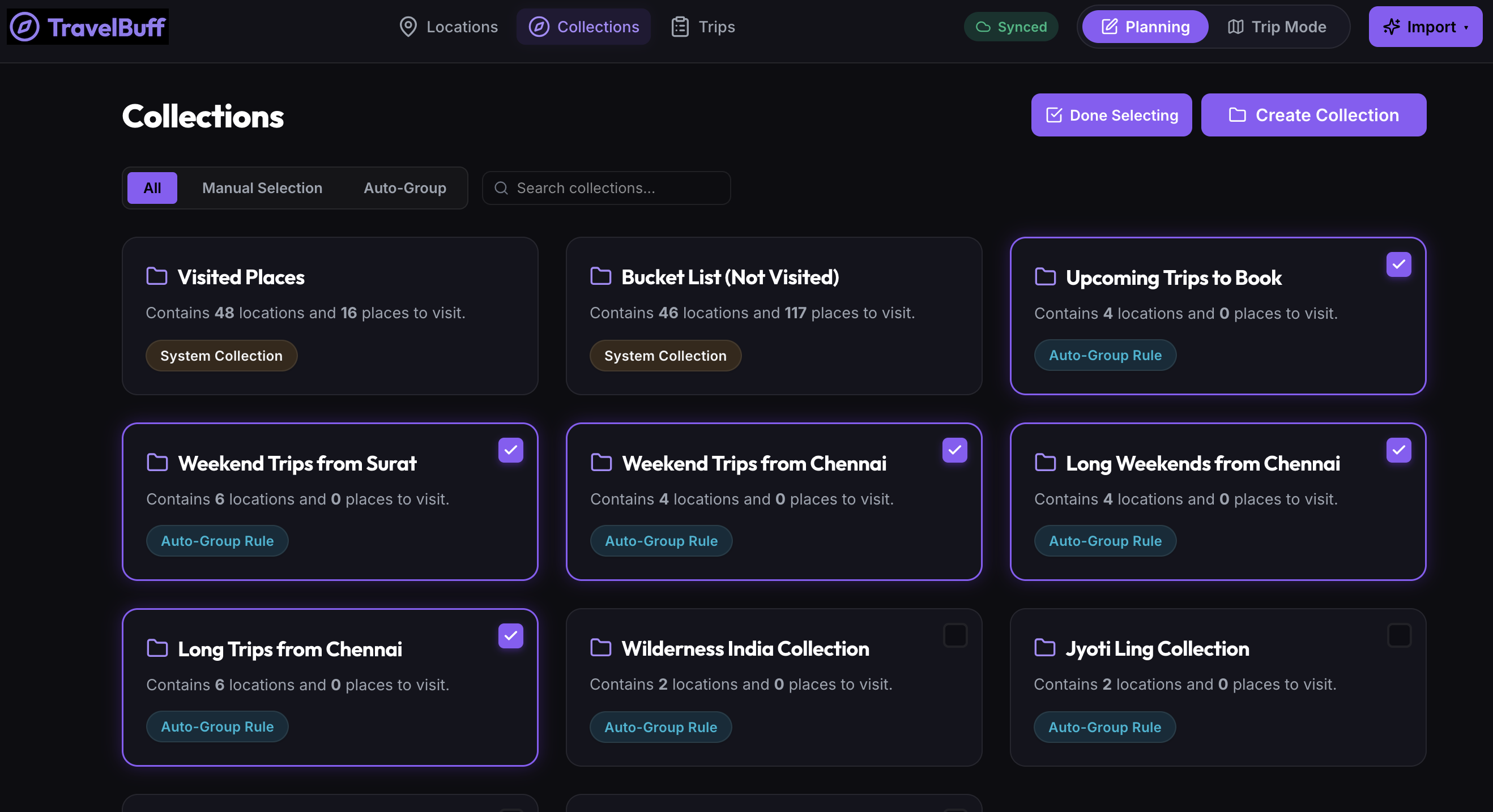The width and height of the screenshot is (1493, 812).
Task: Switch to the Auto-Group filter tab
Action: pos(405,188)
